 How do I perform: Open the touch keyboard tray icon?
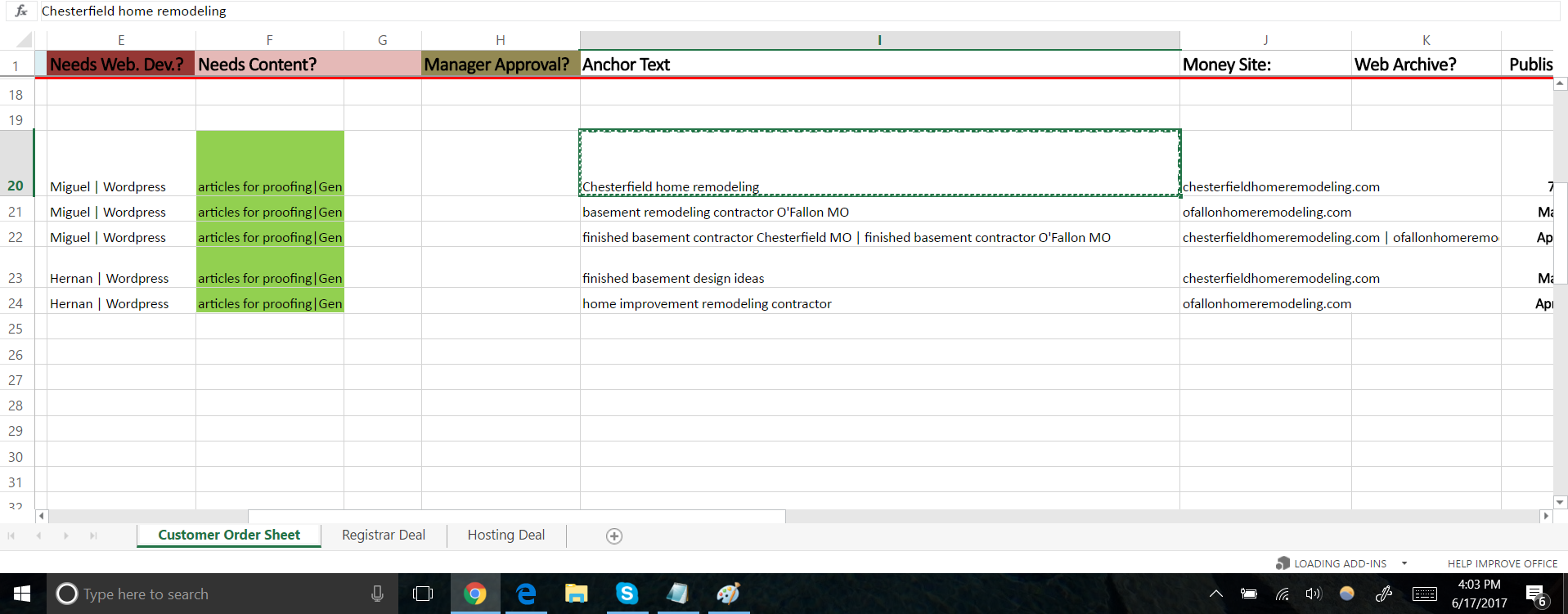tap(1424, 594)
